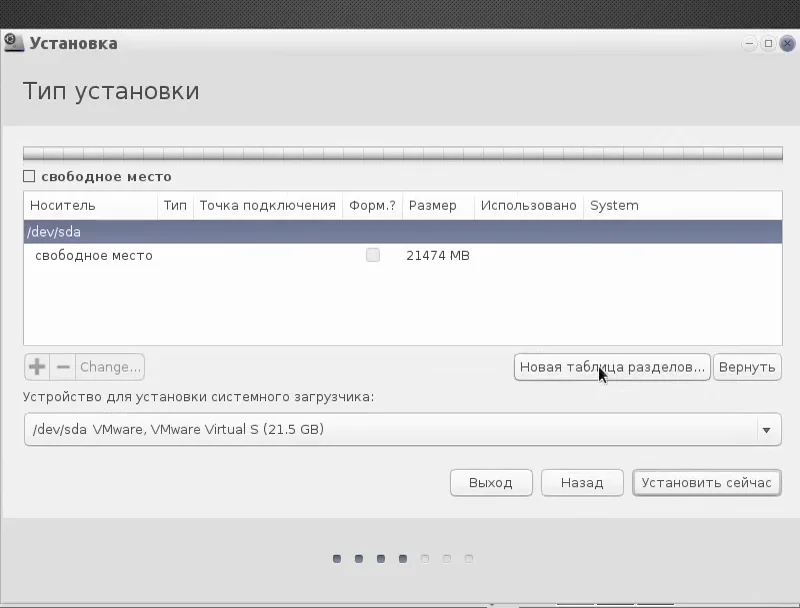This screenshot has width=800, height=608.
Task: Toggle the свободное место legend checkbox
Action: click(29, 176)
